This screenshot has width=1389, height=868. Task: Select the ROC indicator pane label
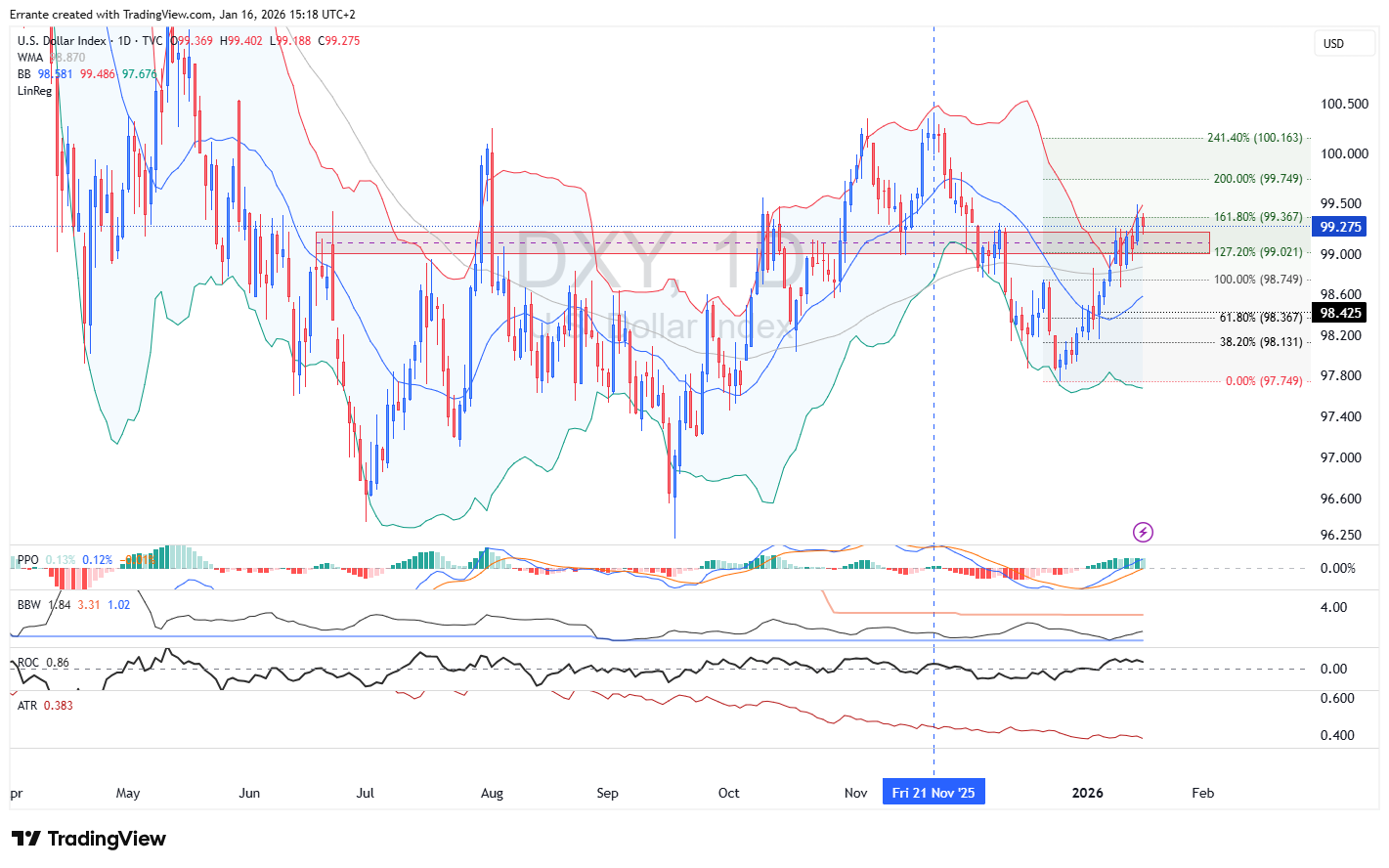click(29, 663)
